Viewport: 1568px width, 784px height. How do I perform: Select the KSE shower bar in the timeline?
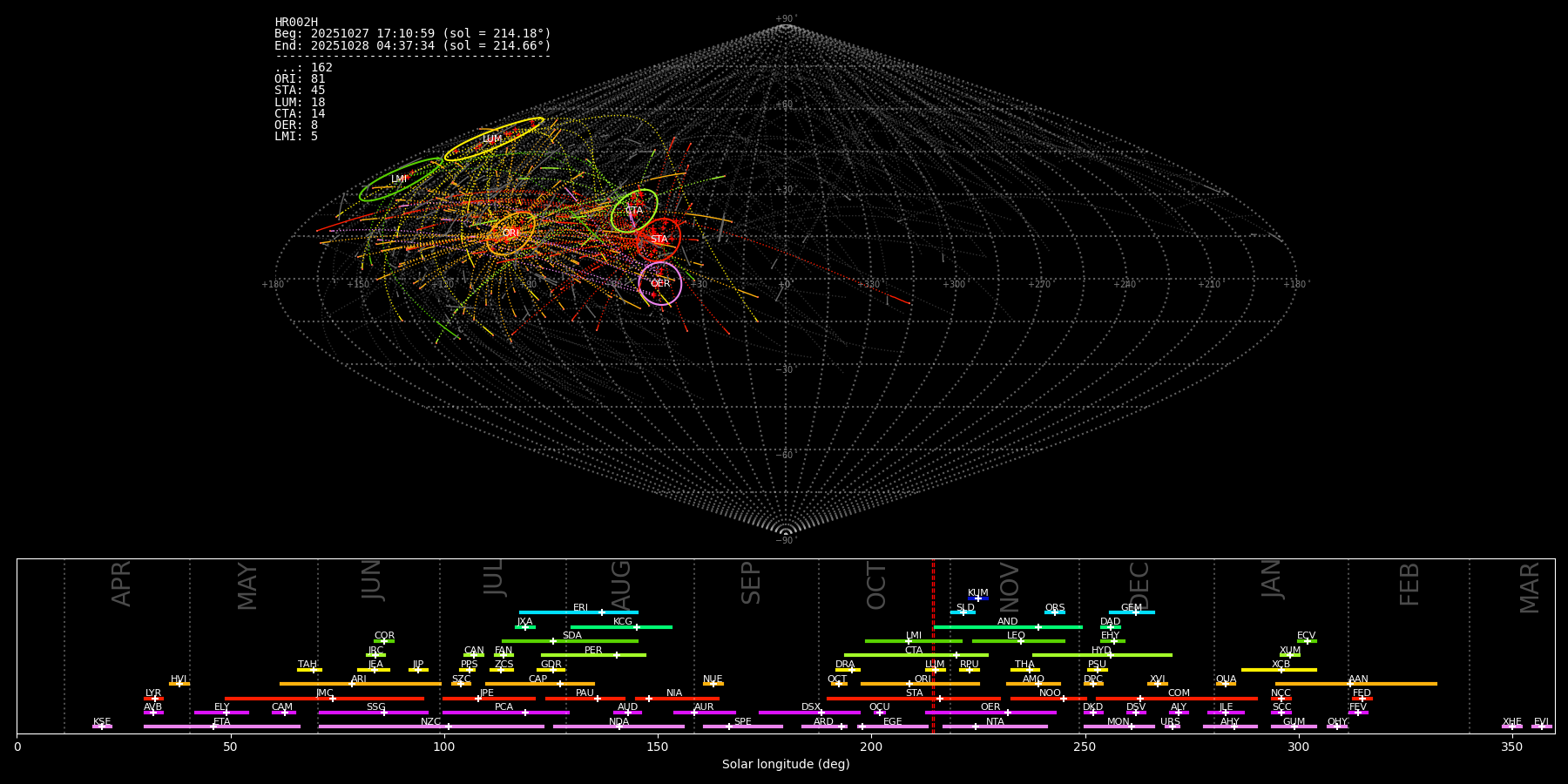pyautogui.click(x=102, y=727)
